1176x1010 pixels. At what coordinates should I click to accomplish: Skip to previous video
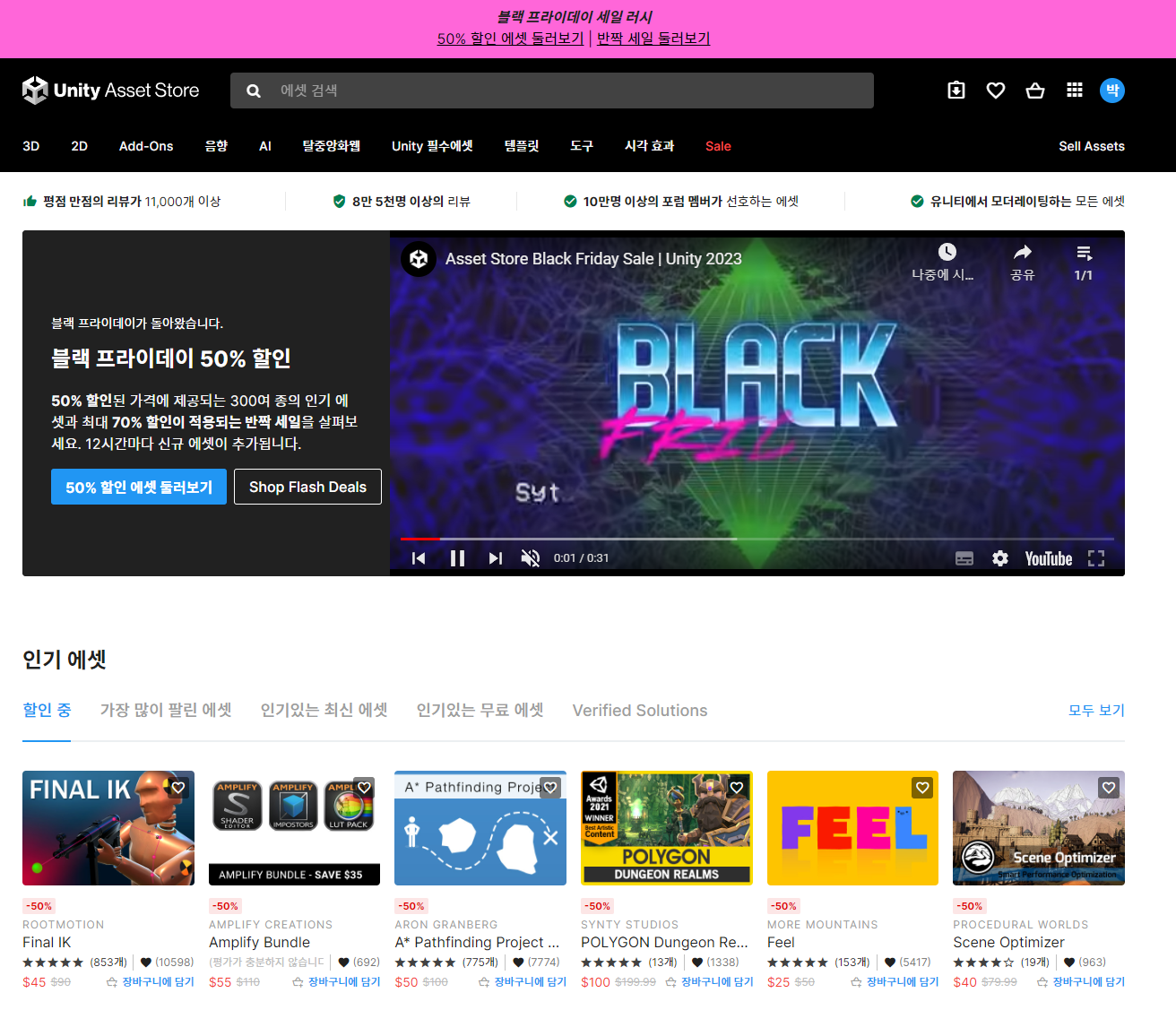pos(419,558)
